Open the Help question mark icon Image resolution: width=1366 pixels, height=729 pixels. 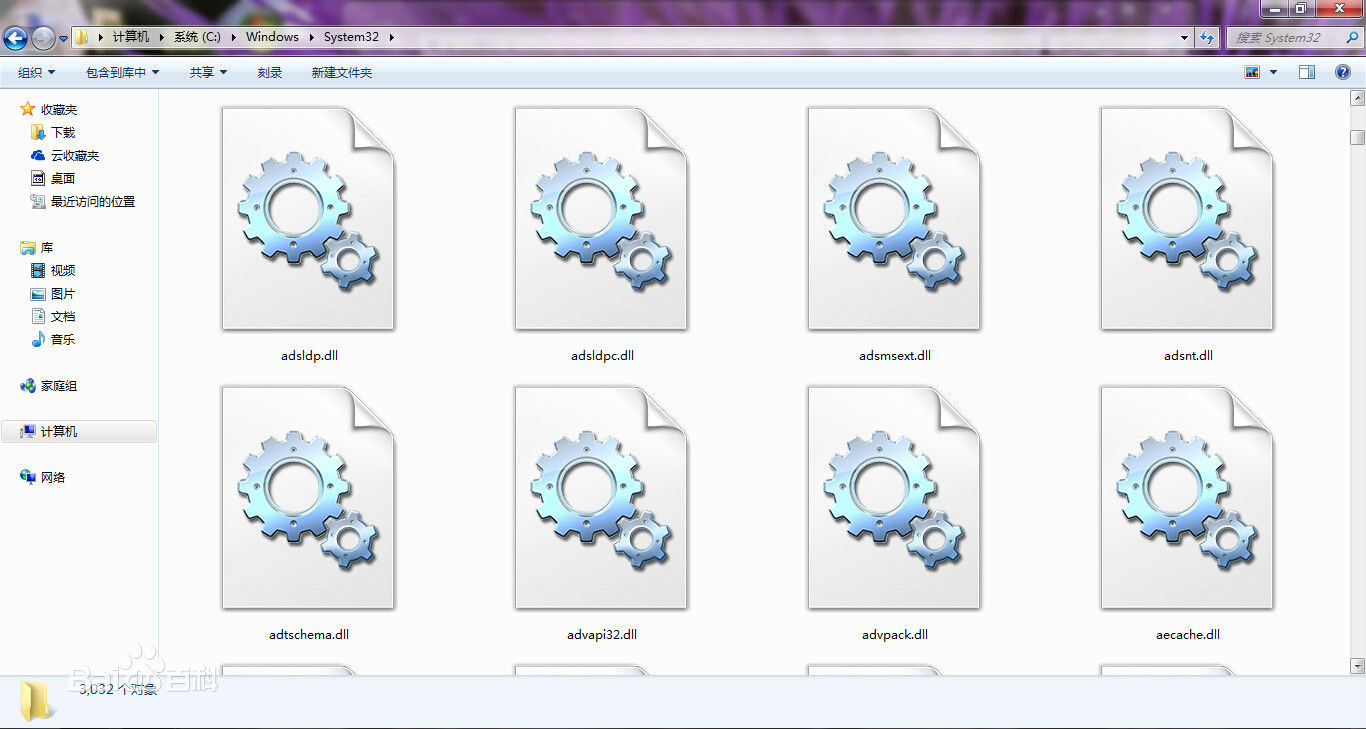[1343, 72]
